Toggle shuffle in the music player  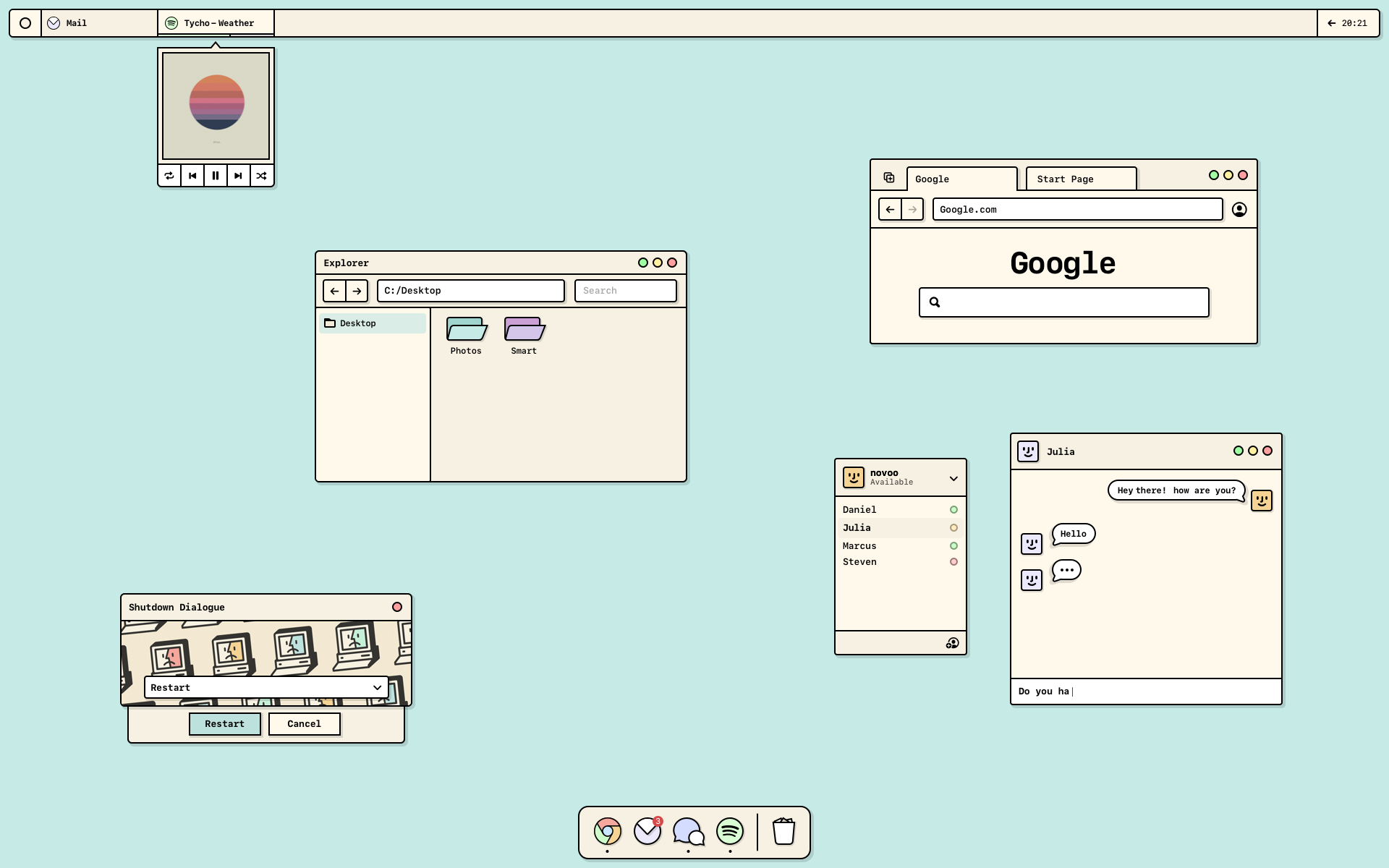262,176
